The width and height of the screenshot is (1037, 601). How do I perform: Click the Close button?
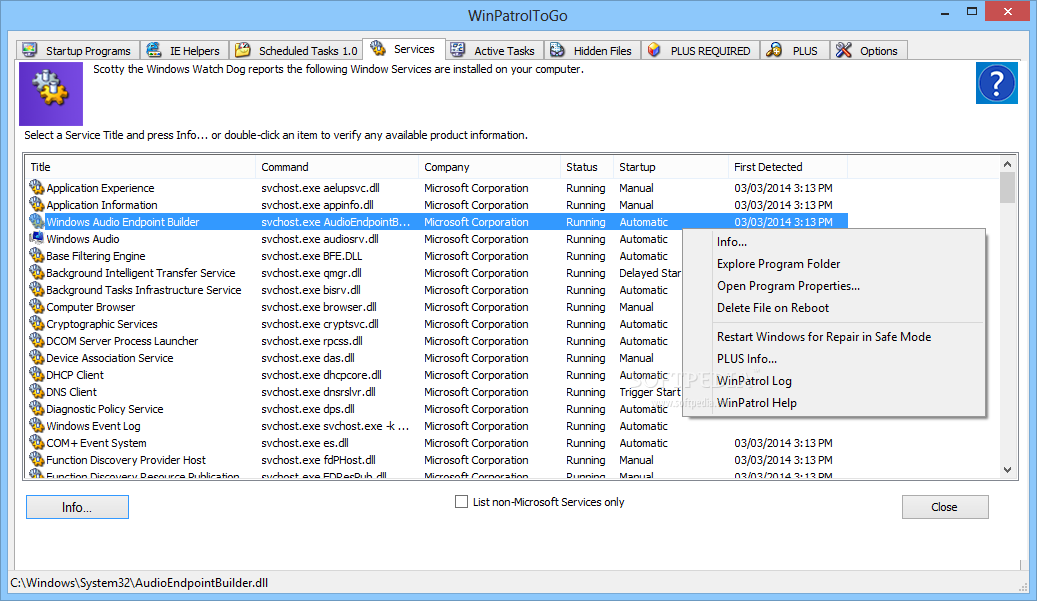pos(945,507)
